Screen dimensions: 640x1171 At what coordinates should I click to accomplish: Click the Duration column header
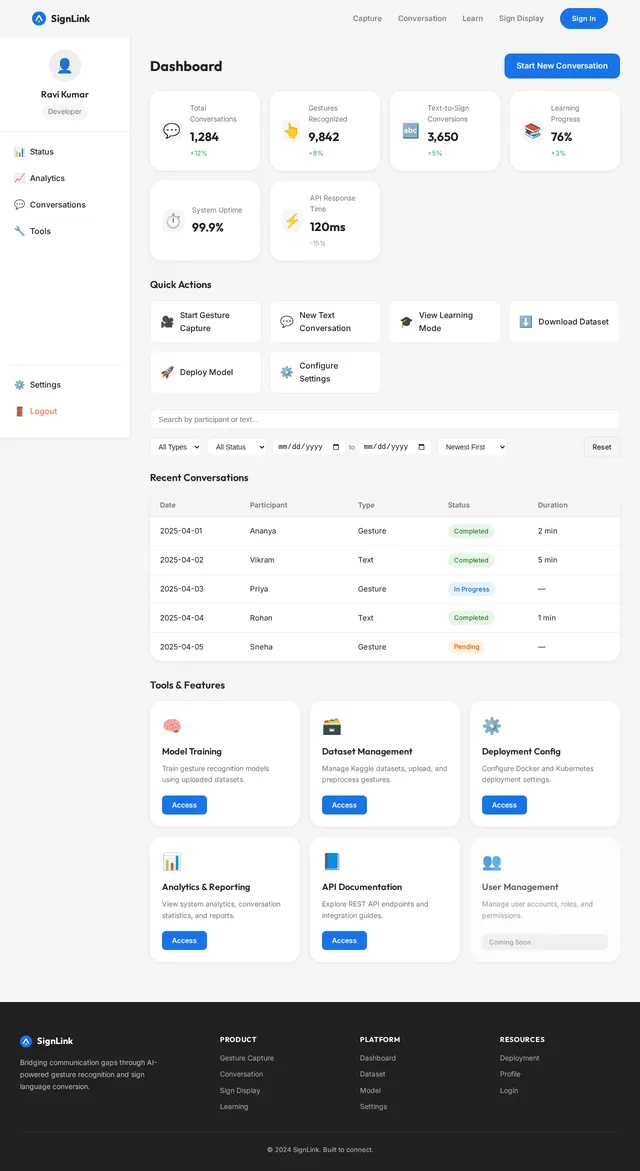(553, 505)
